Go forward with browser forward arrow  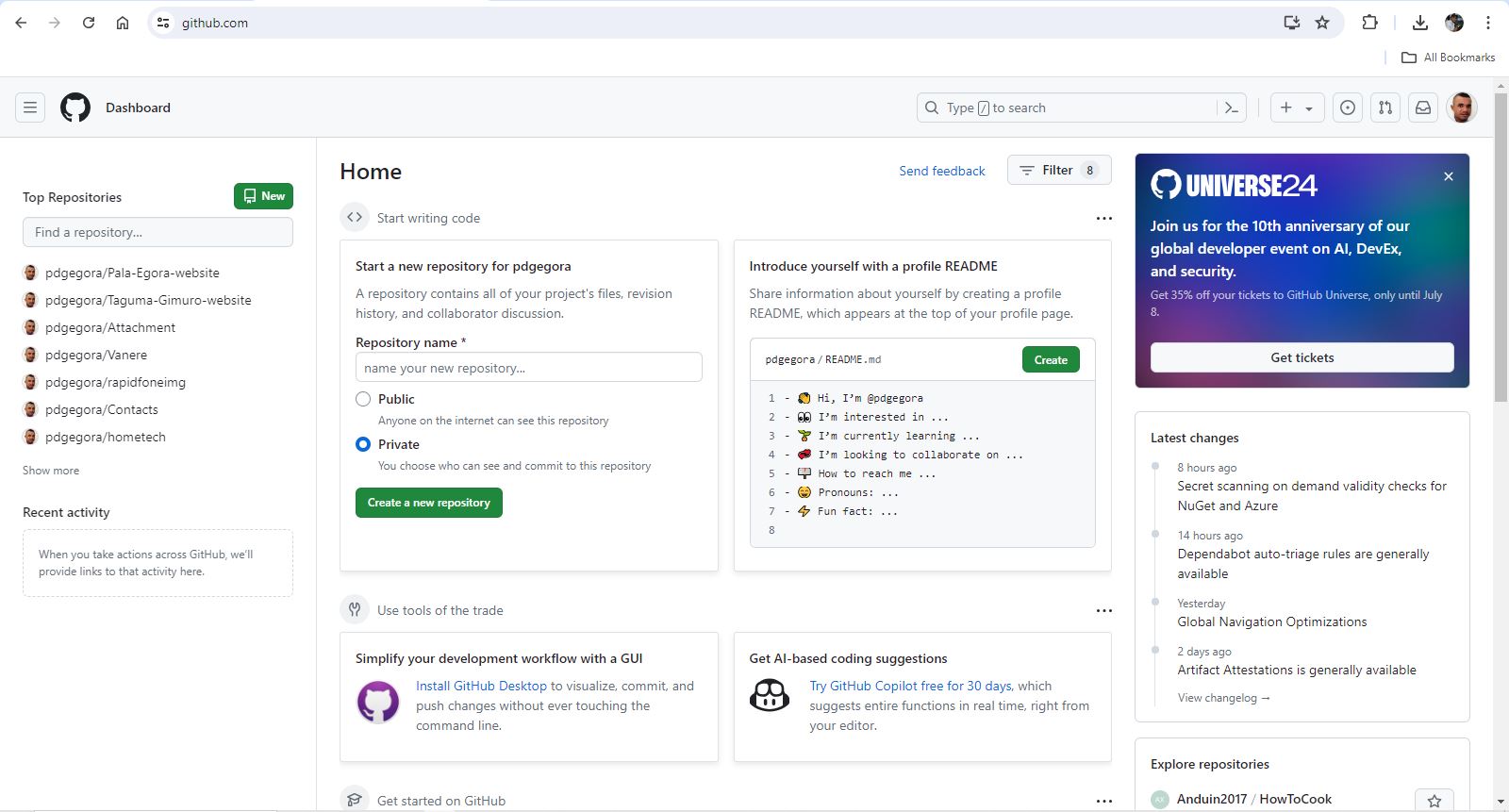(x=55, y=23)
